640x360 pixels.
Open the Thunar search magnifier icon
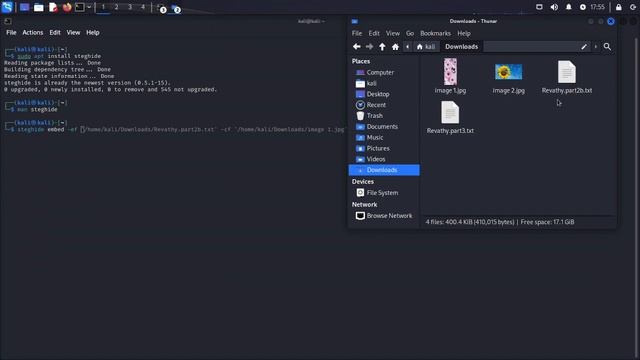(x=607, y=47)
